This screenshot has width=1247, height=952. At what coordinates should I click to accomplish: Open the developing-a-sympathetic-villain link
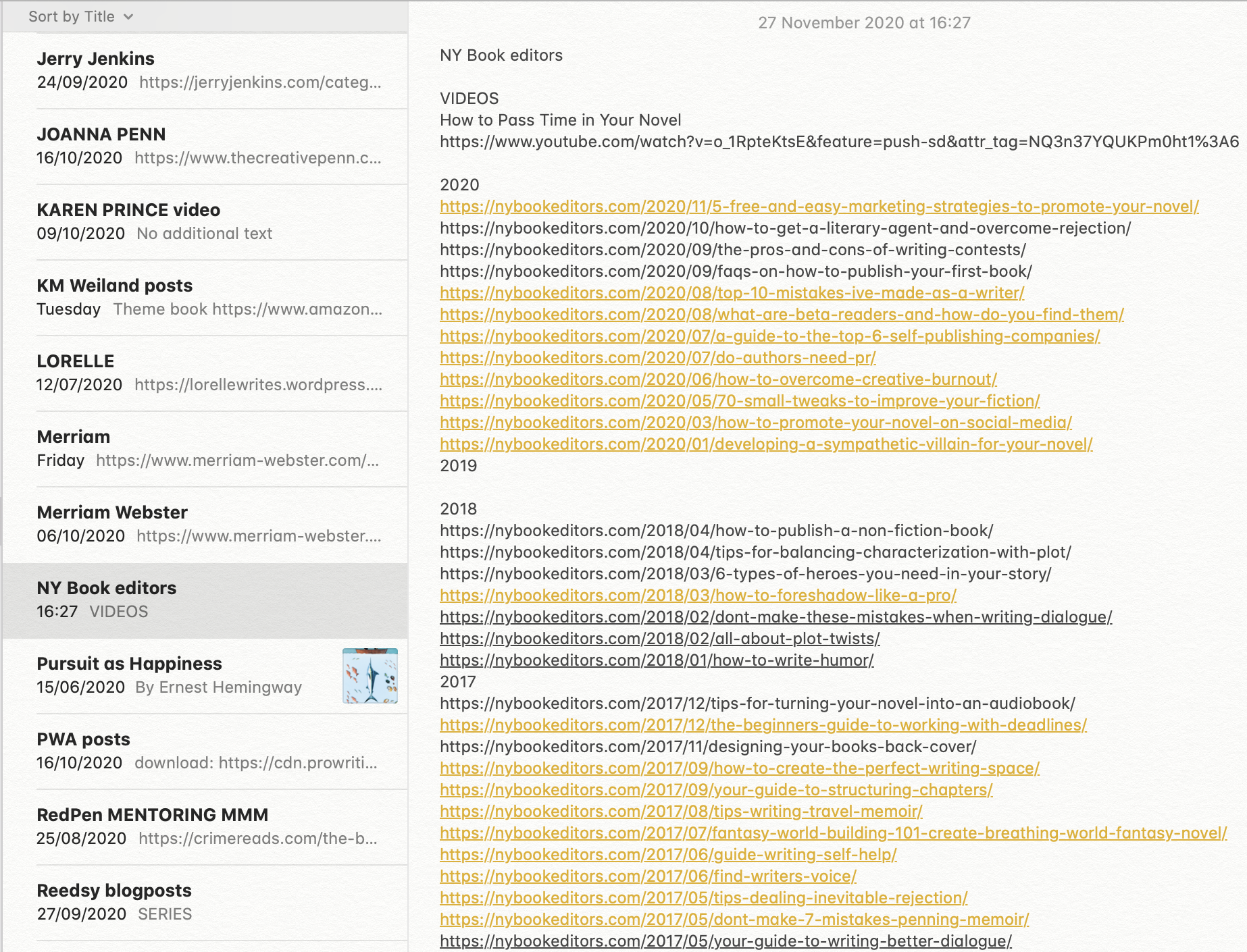(x=766, y=444)
